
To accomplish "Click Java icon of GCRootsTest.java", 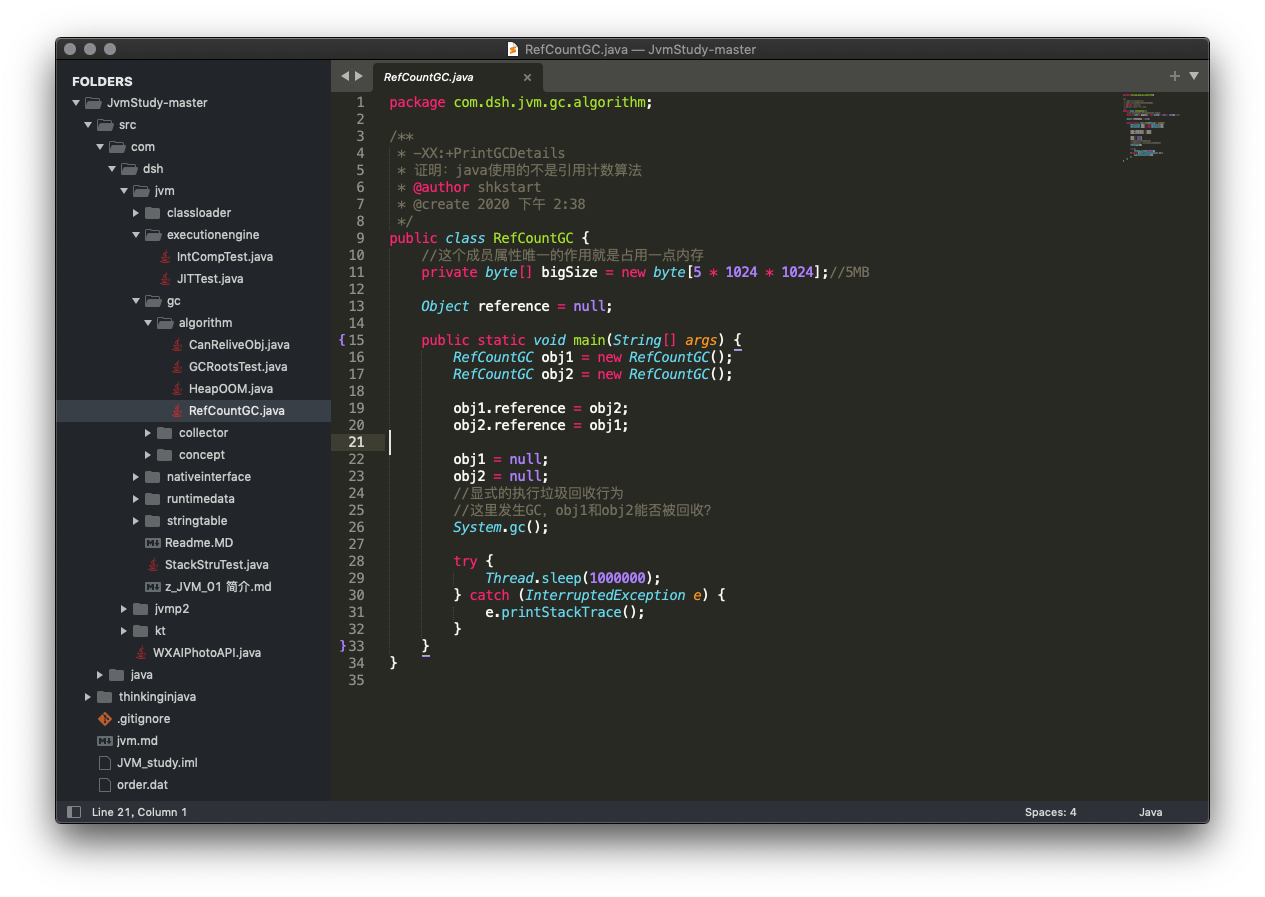I will [x=177, y=367].
